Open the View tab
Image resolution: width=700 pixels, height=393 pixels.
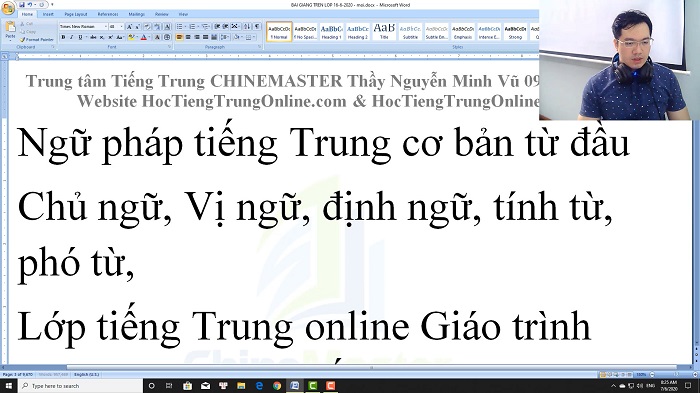click(183, 14)
